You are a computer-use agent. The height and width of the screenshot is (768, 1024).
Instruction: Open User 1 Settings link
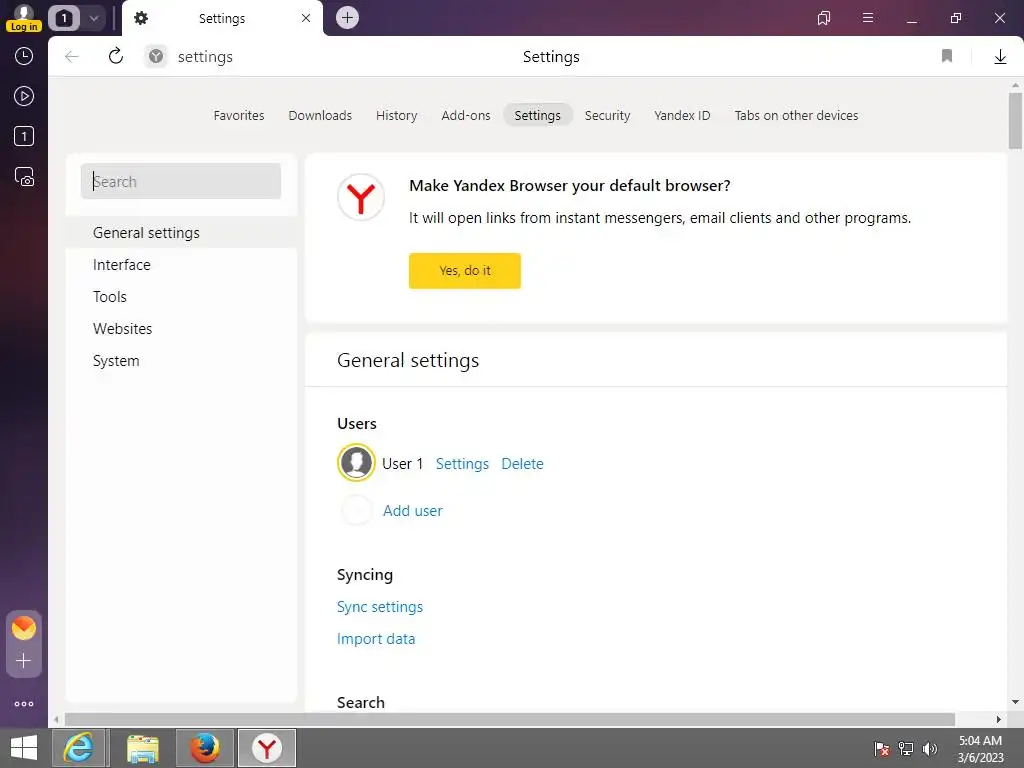coord(462,464)
